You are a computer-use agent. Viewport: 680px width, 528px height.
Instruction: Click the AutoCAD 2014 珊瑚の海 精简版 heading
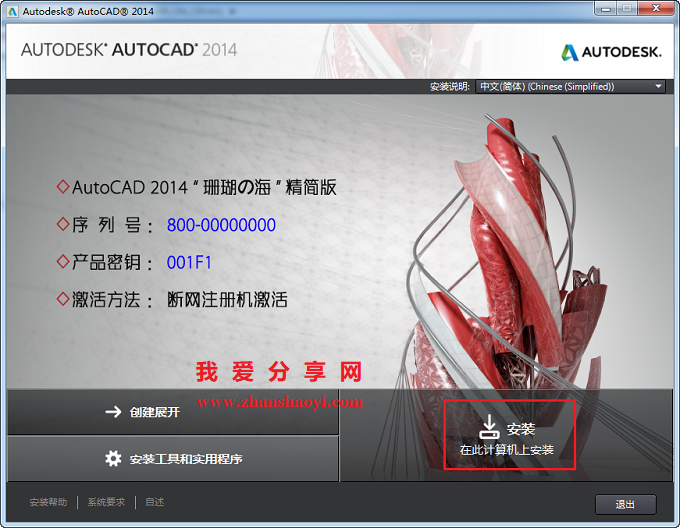point(204,188)
